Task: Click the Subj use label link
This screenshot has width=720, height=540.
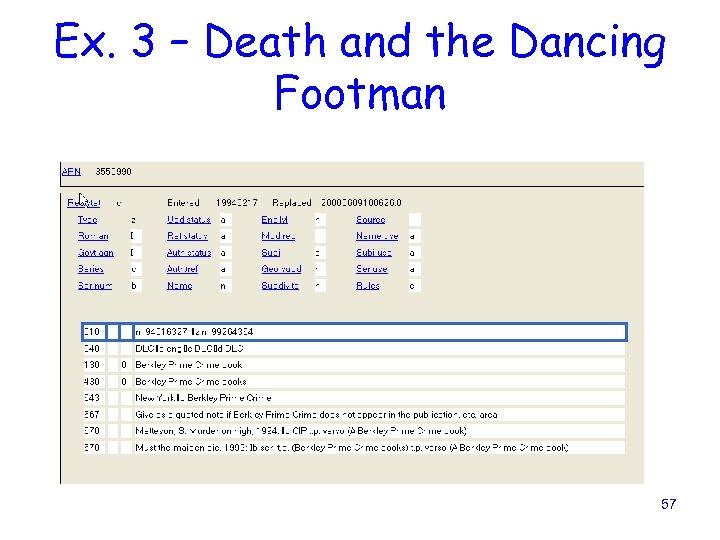Action: coord(374,253)
